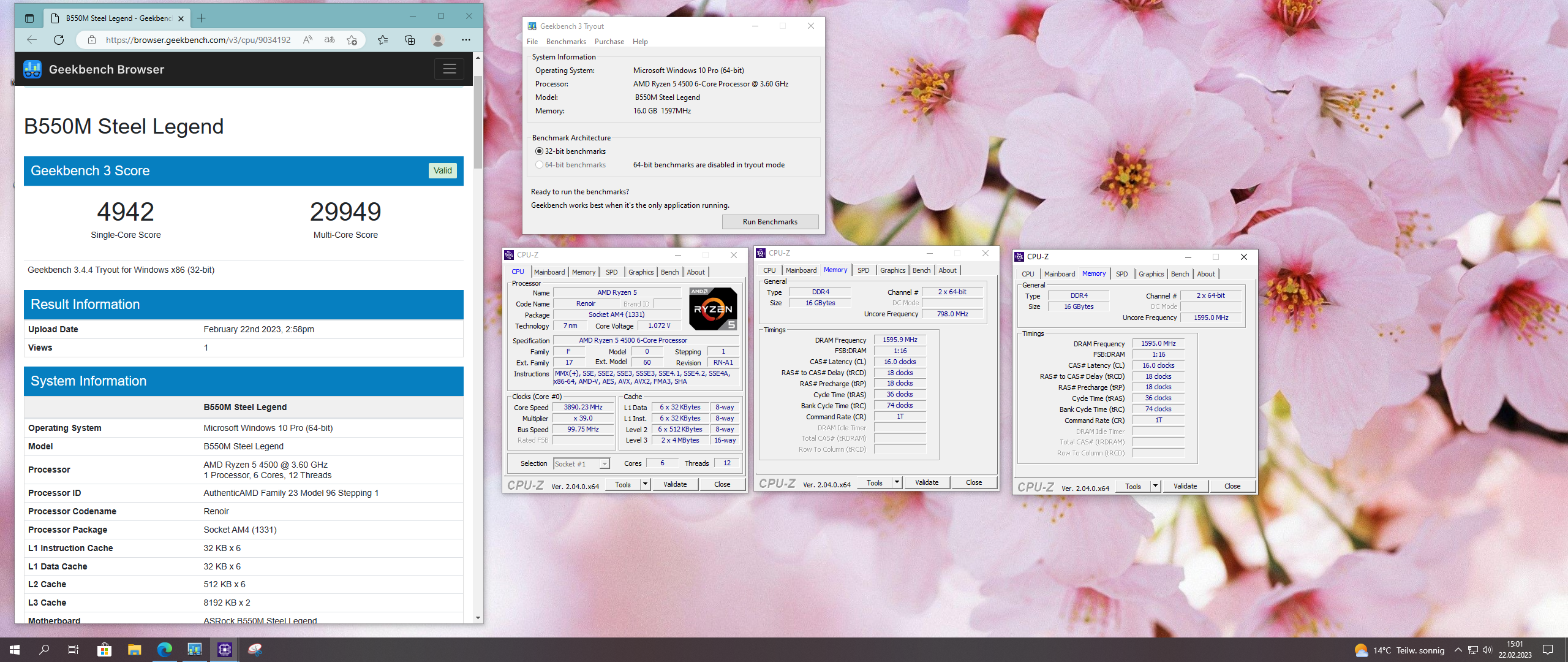Click Tools button in first CPU-Z window

tap(623, 485)
